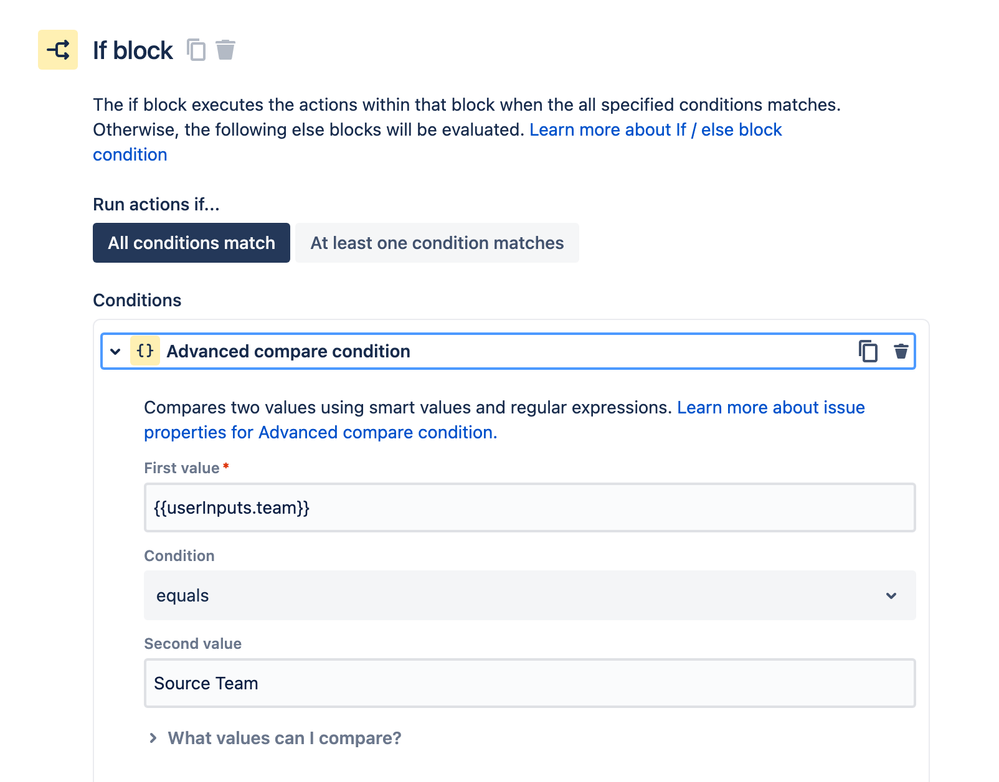Click the Advanced compare condition braces icon
Screen dimensions: 999x782
point(145,351)
